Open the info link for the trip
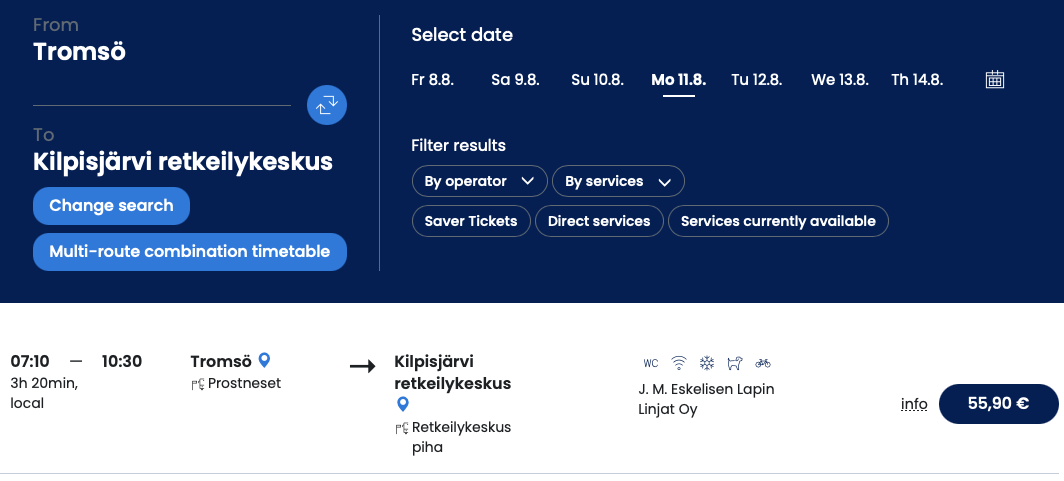Image resolution: width=1064 pixels, height=481 pixels. 914,404
